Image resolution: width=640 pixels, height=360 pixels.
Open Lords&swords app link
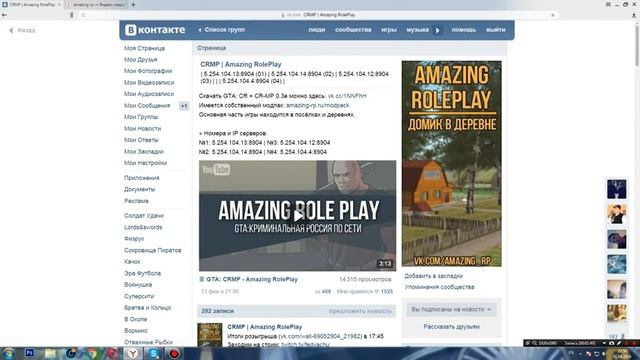click(143, 227)
